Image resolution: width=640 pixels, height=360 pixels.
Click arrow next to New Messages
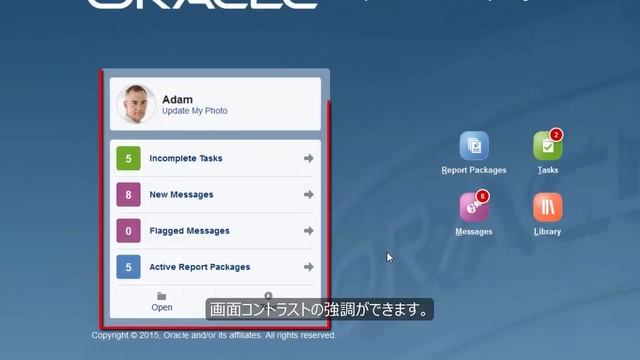309,195
